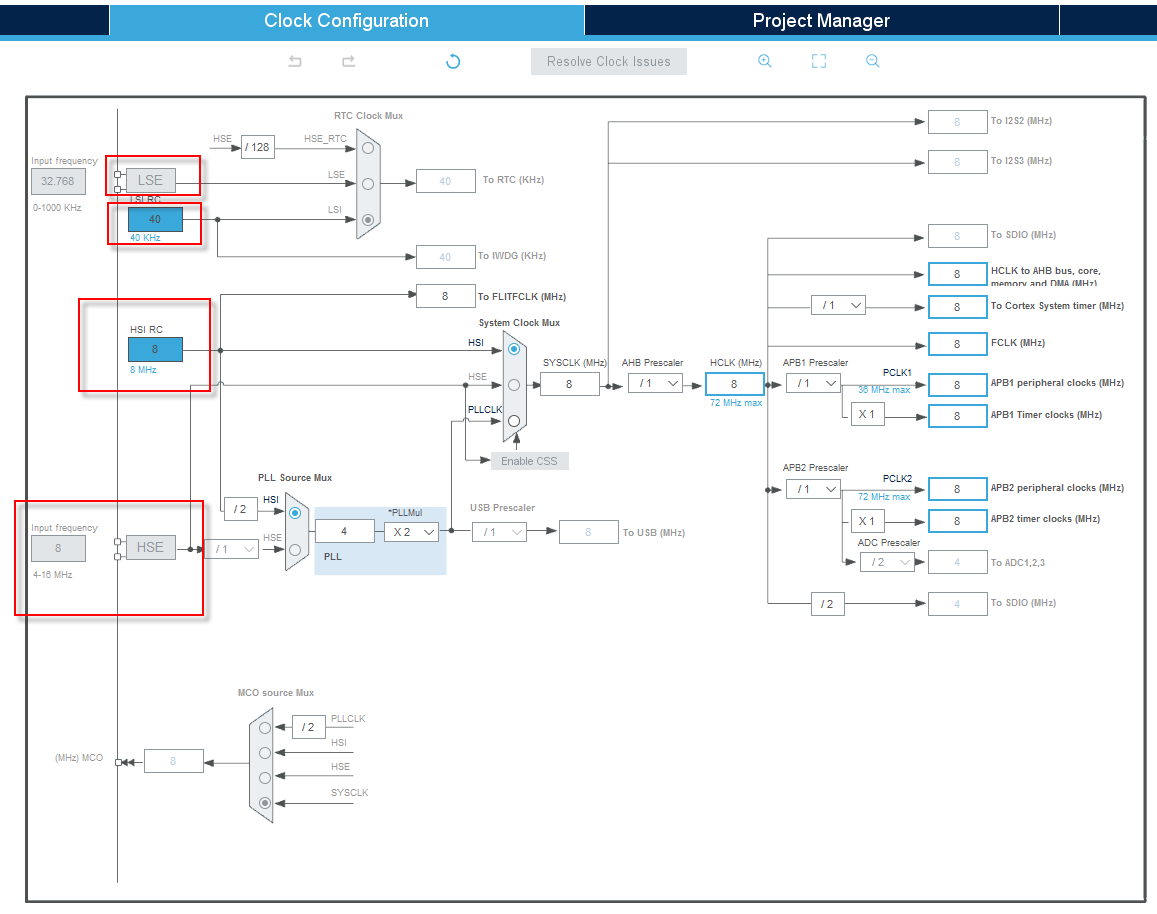Click the undo arrow icon
1157x914 pixels.
click(295, 61)
